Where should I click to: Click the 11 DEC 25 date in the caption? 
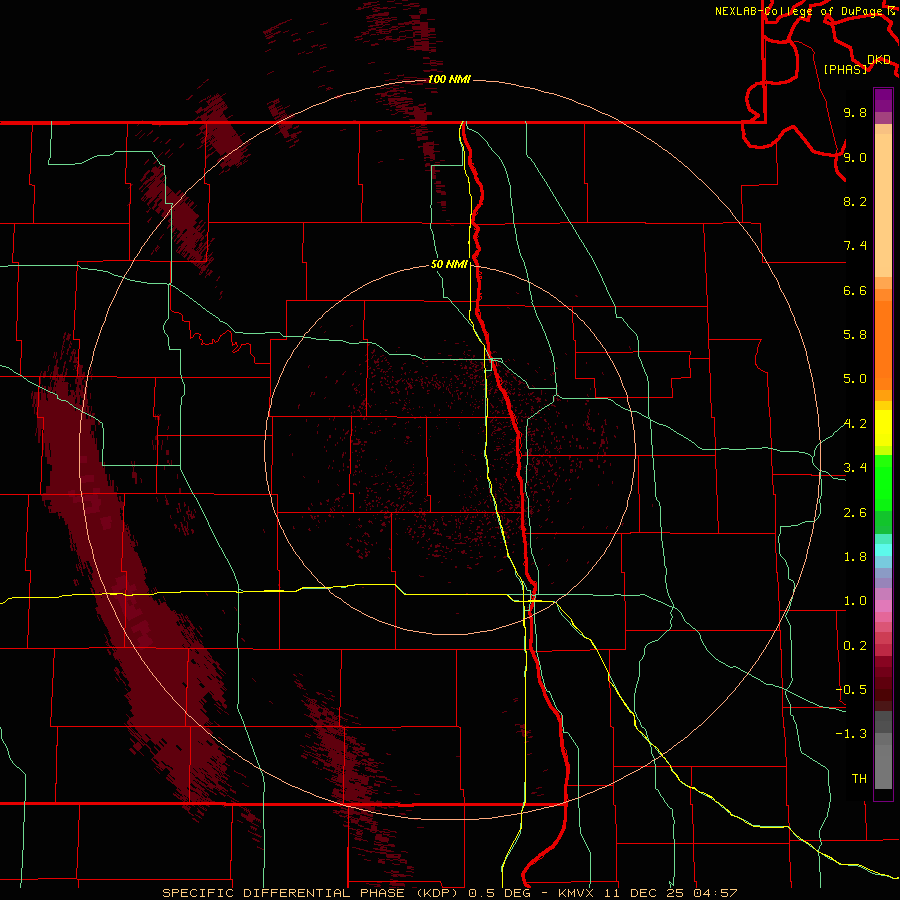(646, 893)
